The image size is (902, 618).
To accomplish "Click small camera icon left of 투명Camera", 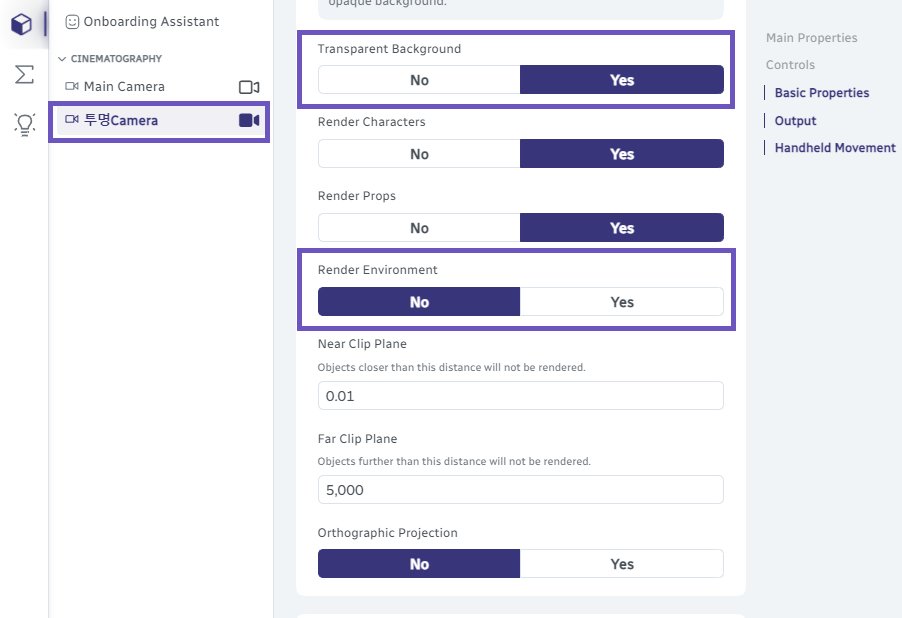I will click(x=72, y=121).
